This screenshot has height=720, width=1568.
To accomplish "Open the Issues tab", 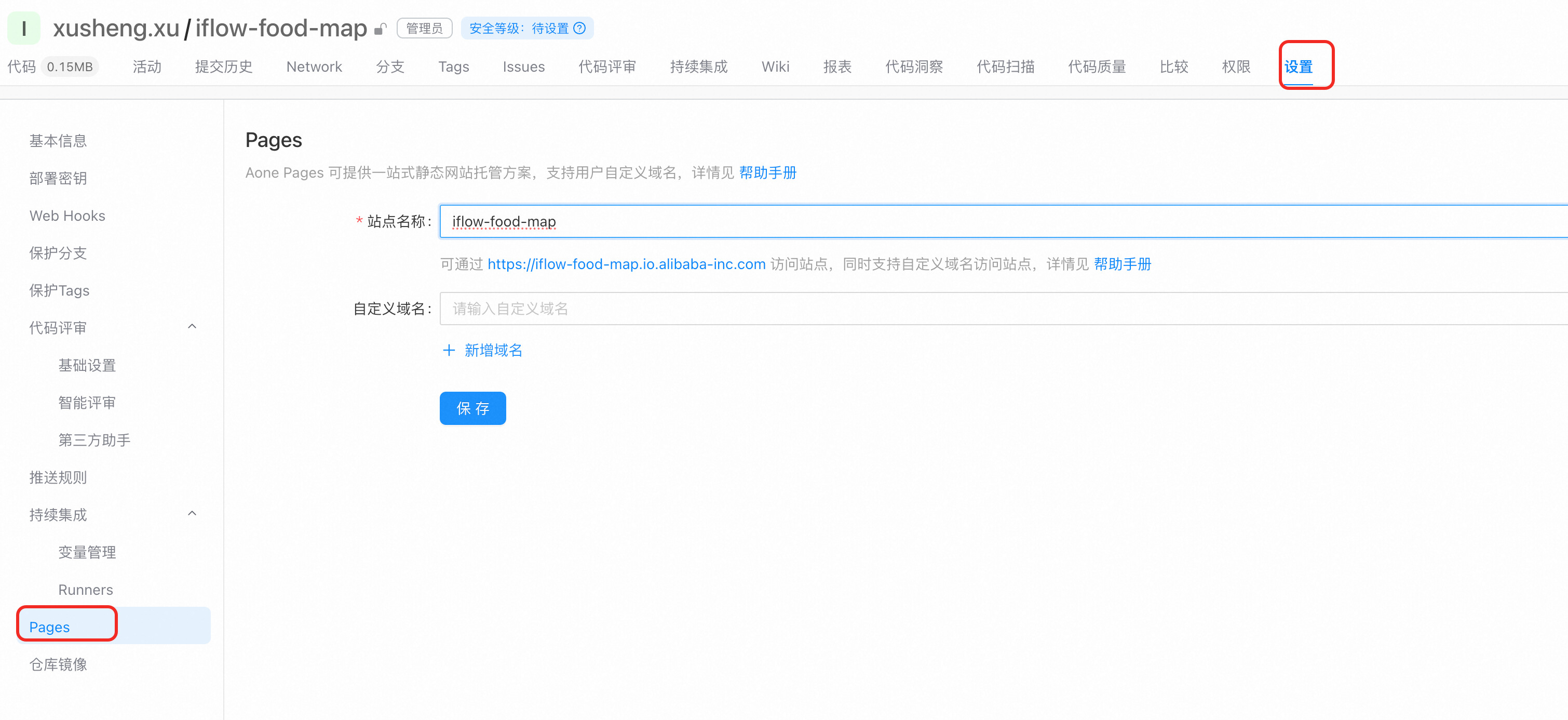I will 523,66.
